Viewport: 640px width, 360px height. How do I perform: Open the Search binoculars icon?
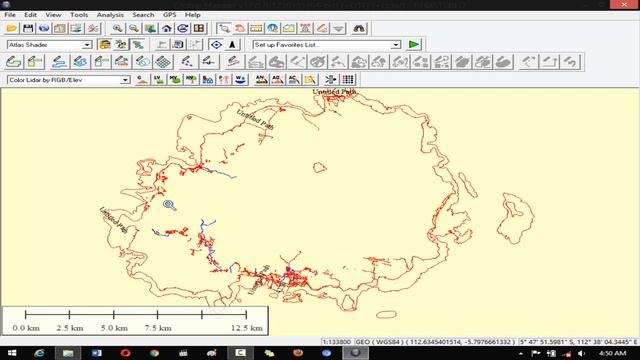359,28
